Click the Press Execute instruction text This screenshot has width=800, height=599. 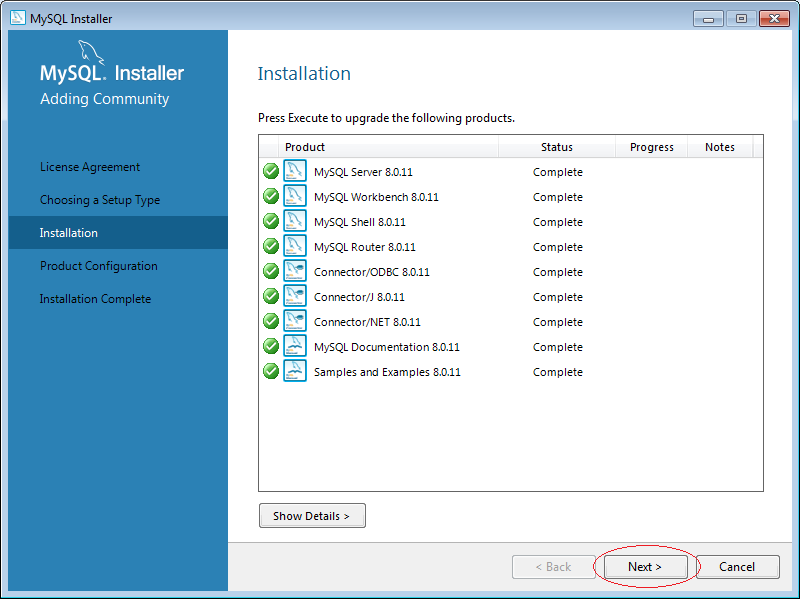[386, 118]
